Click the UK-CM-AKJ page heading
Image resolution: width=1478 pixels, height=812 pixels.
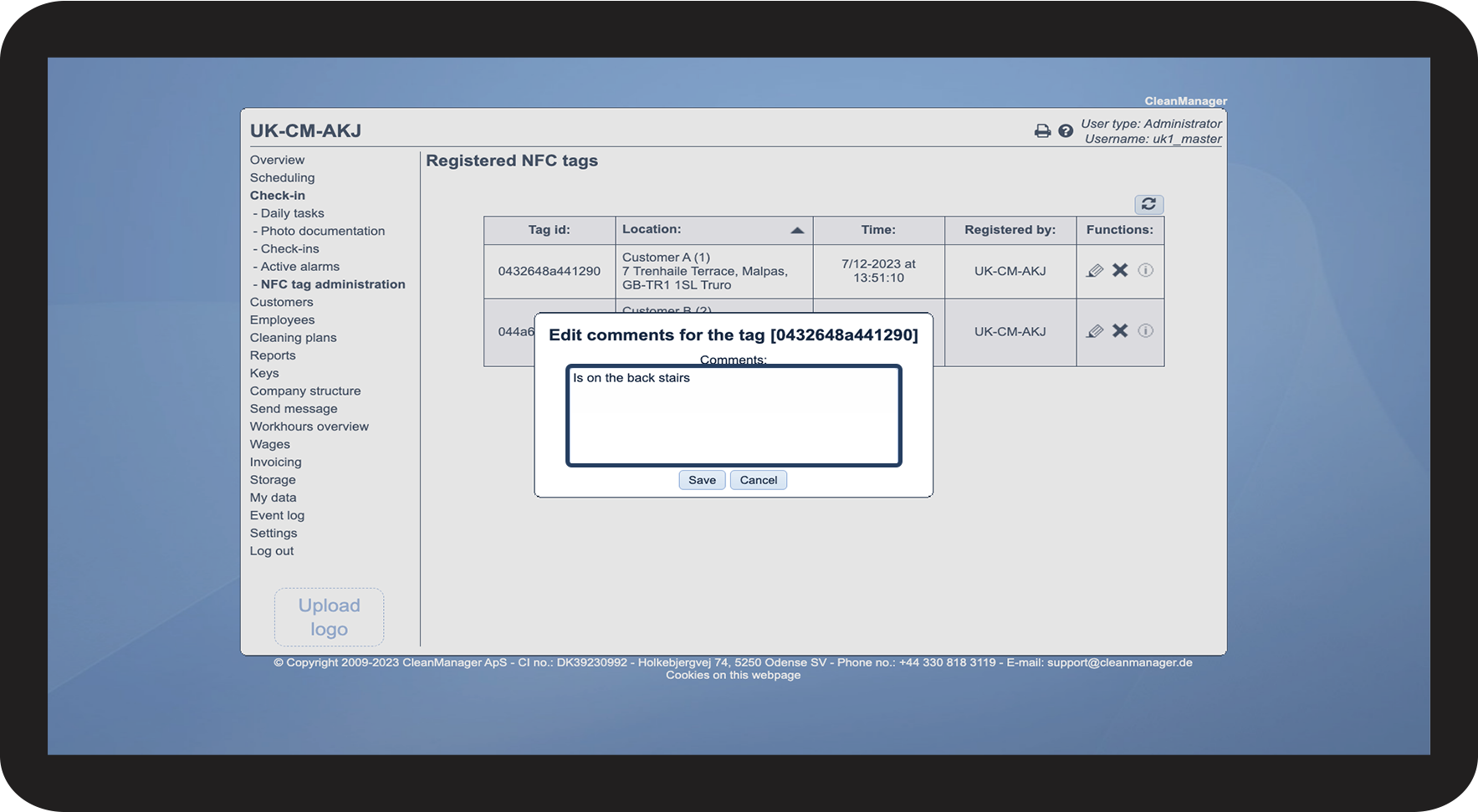coord(305,130)
